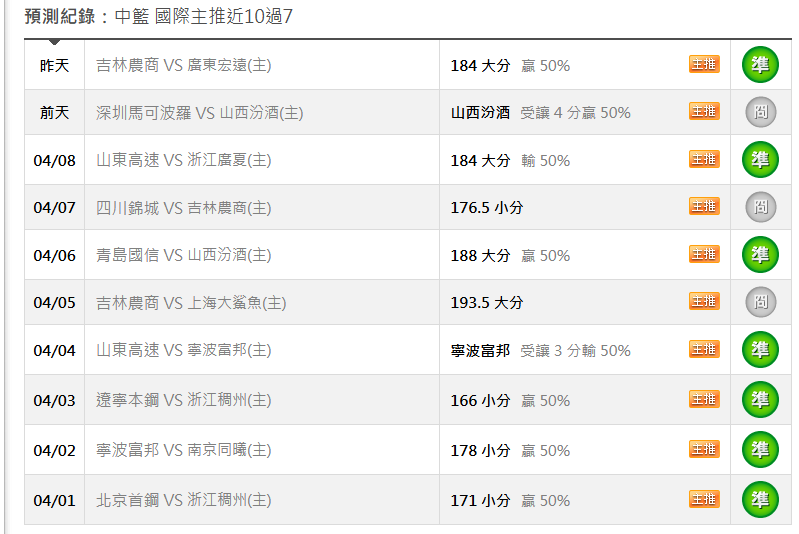The height and width of the screenshot is (534, 799).
Task: Open the 深圳馬可波羅 VS 山西汾酒 match
Action: [x=199, y=113]
